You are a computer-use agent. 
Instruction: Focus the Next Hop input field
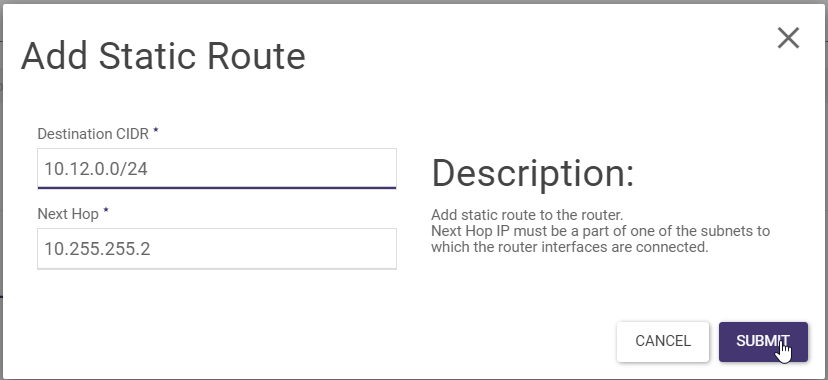(217, 249)
